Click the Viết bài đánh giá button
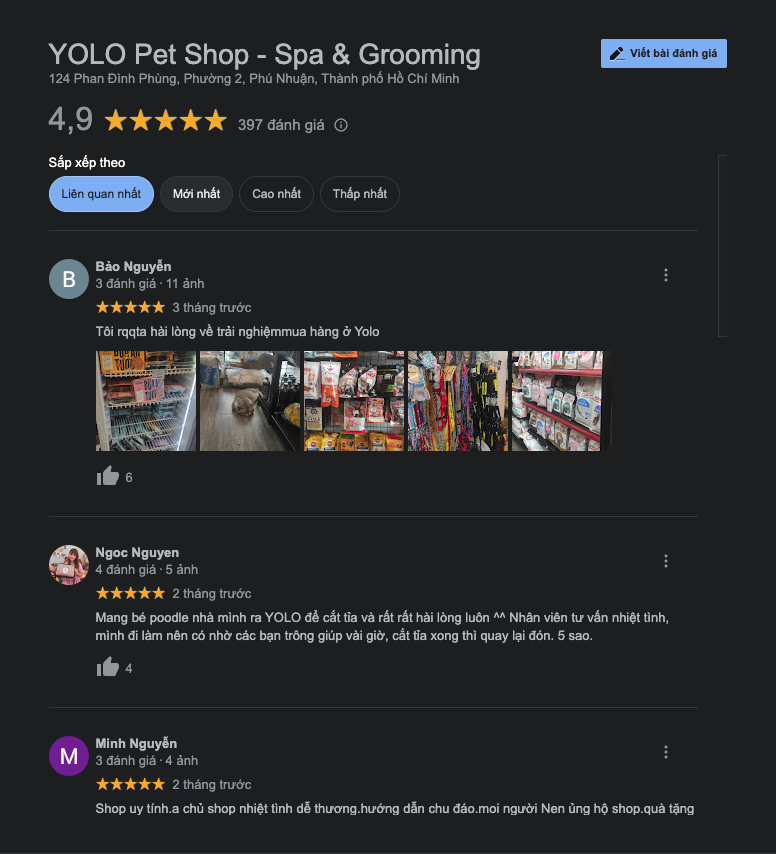 pos(664,53)
